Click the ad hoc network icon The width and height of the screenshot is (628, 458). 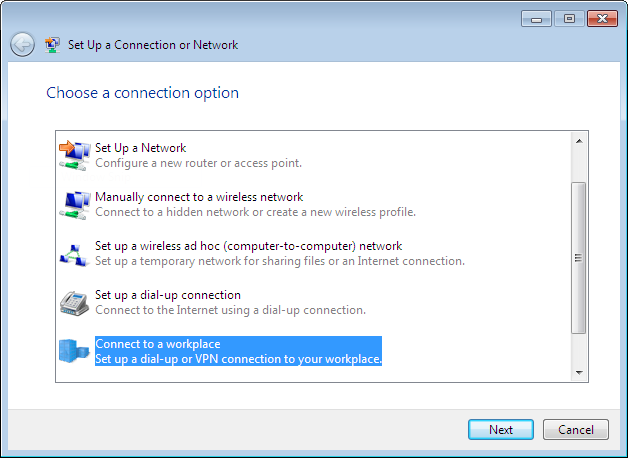coord(75,253)
